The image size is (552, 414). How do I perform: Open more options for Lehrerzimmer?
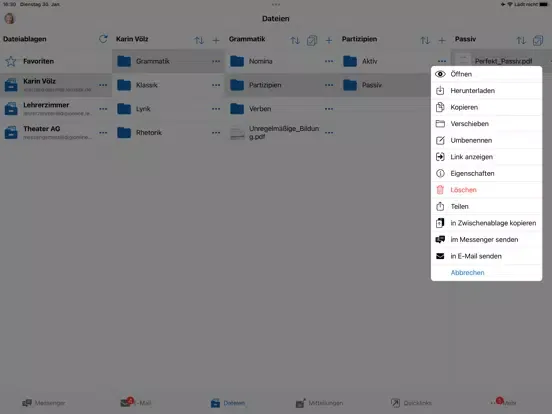coord(103,109)
